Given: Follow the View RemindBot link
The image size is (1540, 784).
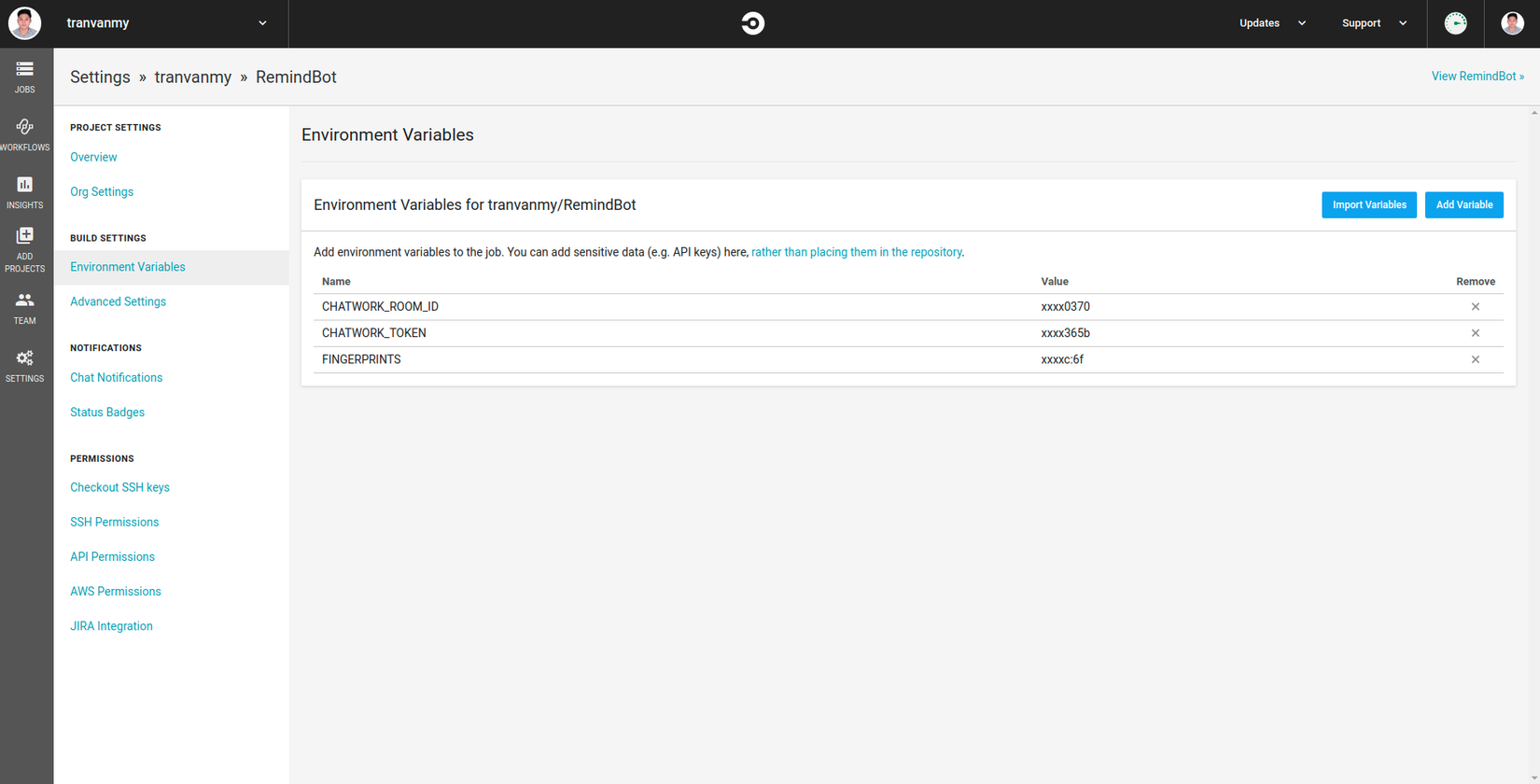Looking at the screenshot, I should pos(1477,77).
